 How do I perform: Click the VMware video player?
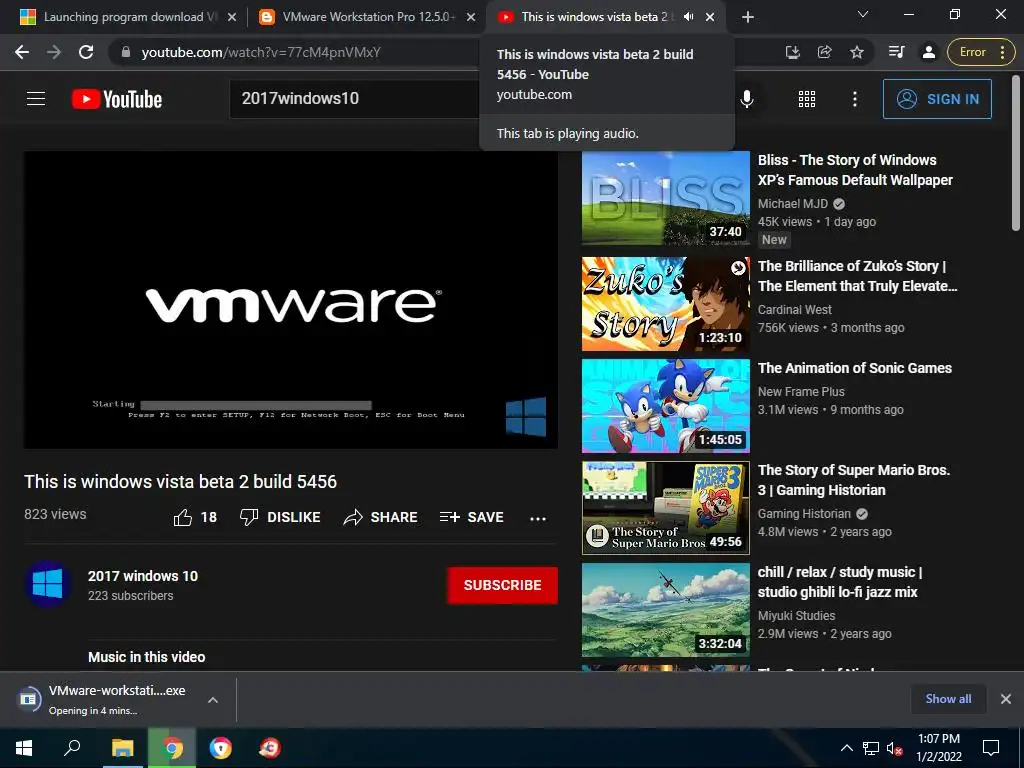click(291, 300)
